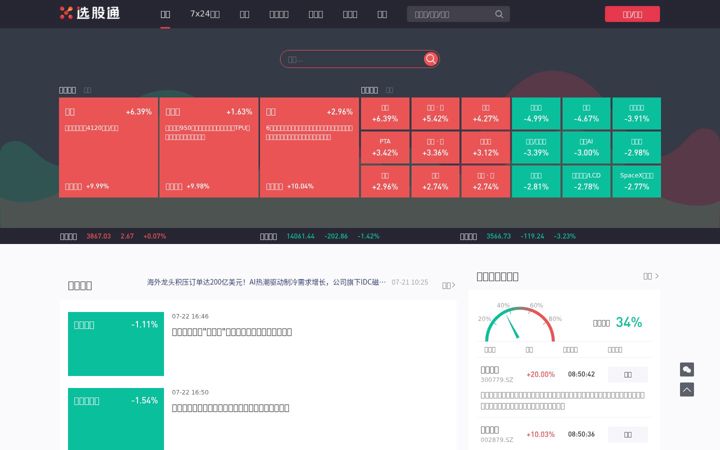Open the SpaceX sector tile showing -2.77%
The height and width of the screenshot is (450, 720).
(636, 181)
